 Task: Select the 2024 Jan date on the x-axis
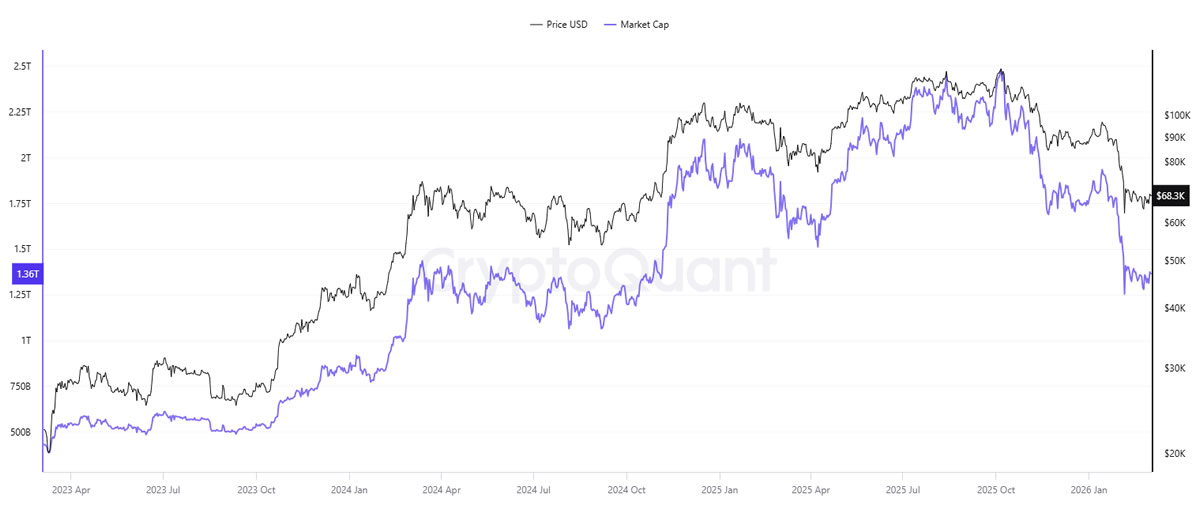point(347,491)
